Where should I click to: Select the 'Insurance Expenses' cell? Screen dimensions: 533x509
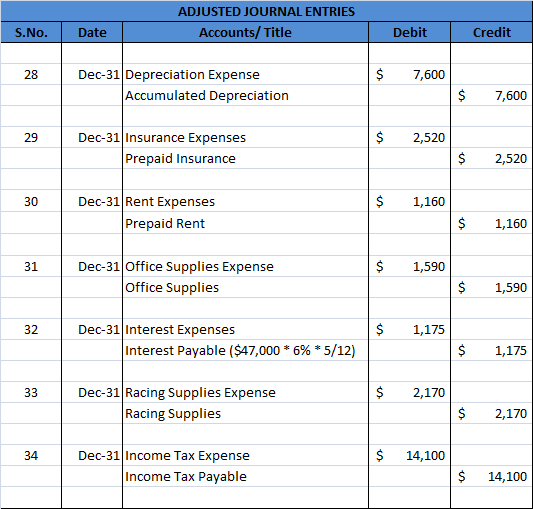point(245,138)
